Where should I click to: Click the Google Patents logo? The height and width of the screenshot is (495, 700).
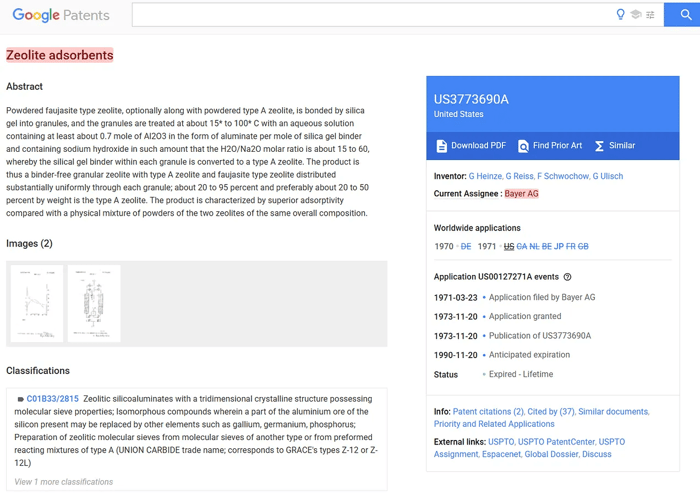[x=61, y=15]
